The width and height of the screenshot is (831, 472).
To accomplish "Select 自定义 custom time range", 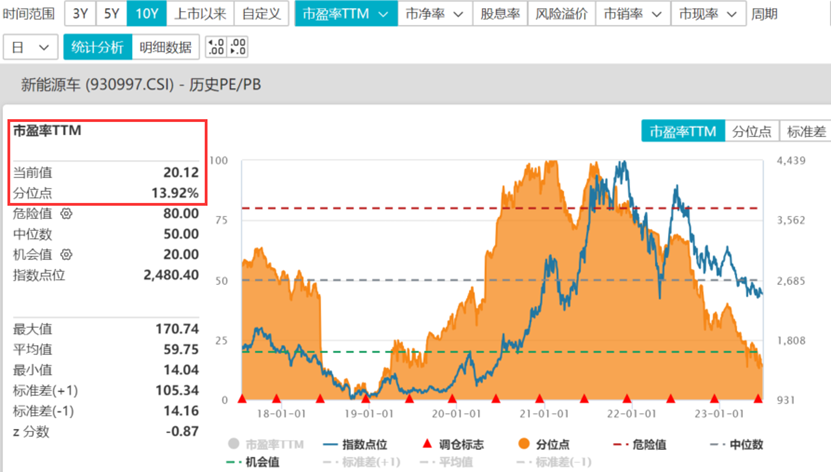I will (x=261, y=13).
